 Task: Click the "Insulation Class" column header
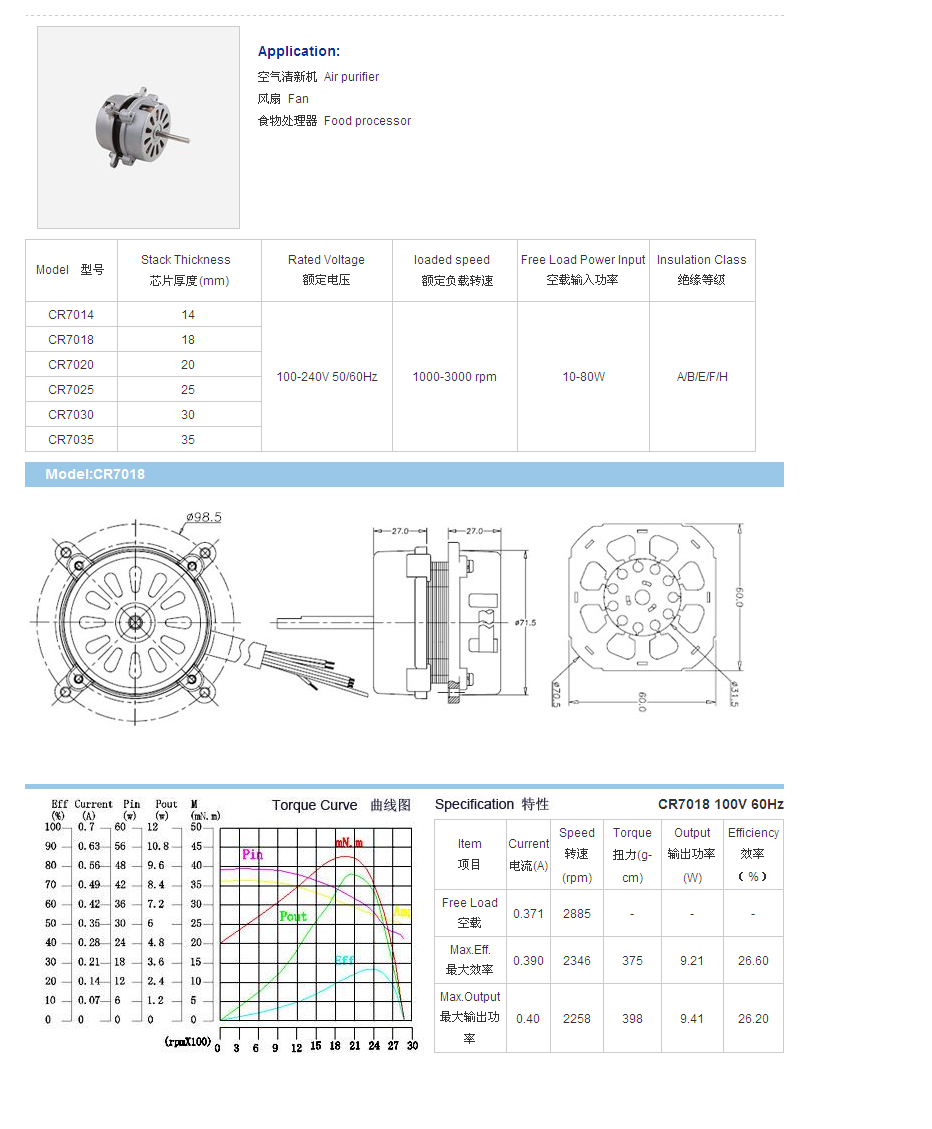[702, 270]
